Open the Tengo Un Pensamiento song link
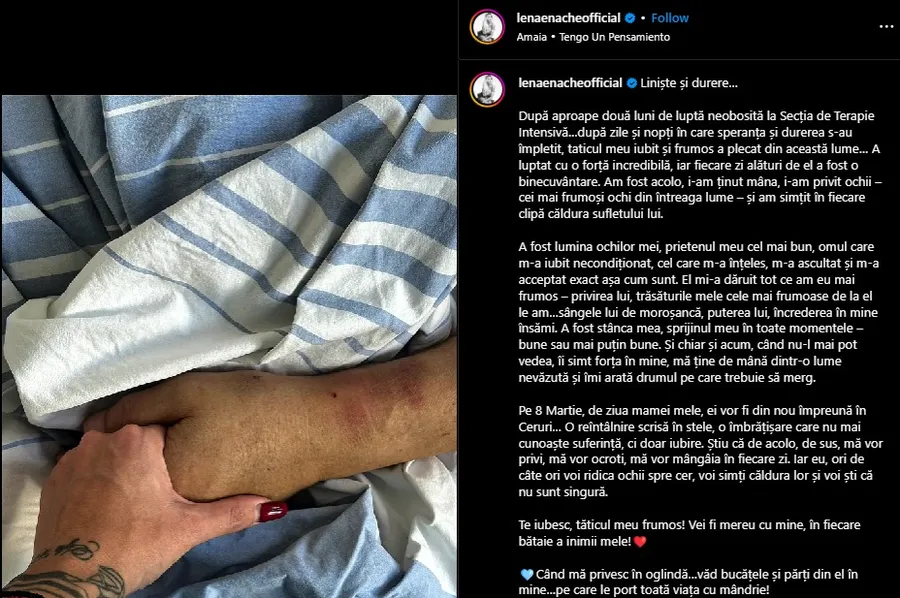Viewport: 900px width, 598px height. [615, 37]
